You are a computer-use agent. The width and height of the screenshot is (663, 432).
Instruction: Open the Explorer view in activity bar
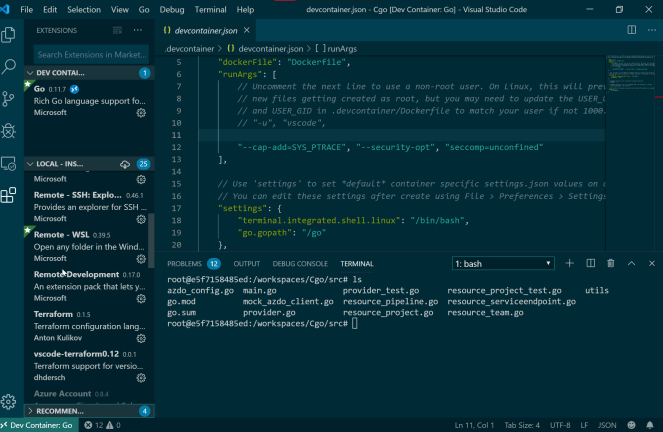pyautogui.click(x=10, y=35)
